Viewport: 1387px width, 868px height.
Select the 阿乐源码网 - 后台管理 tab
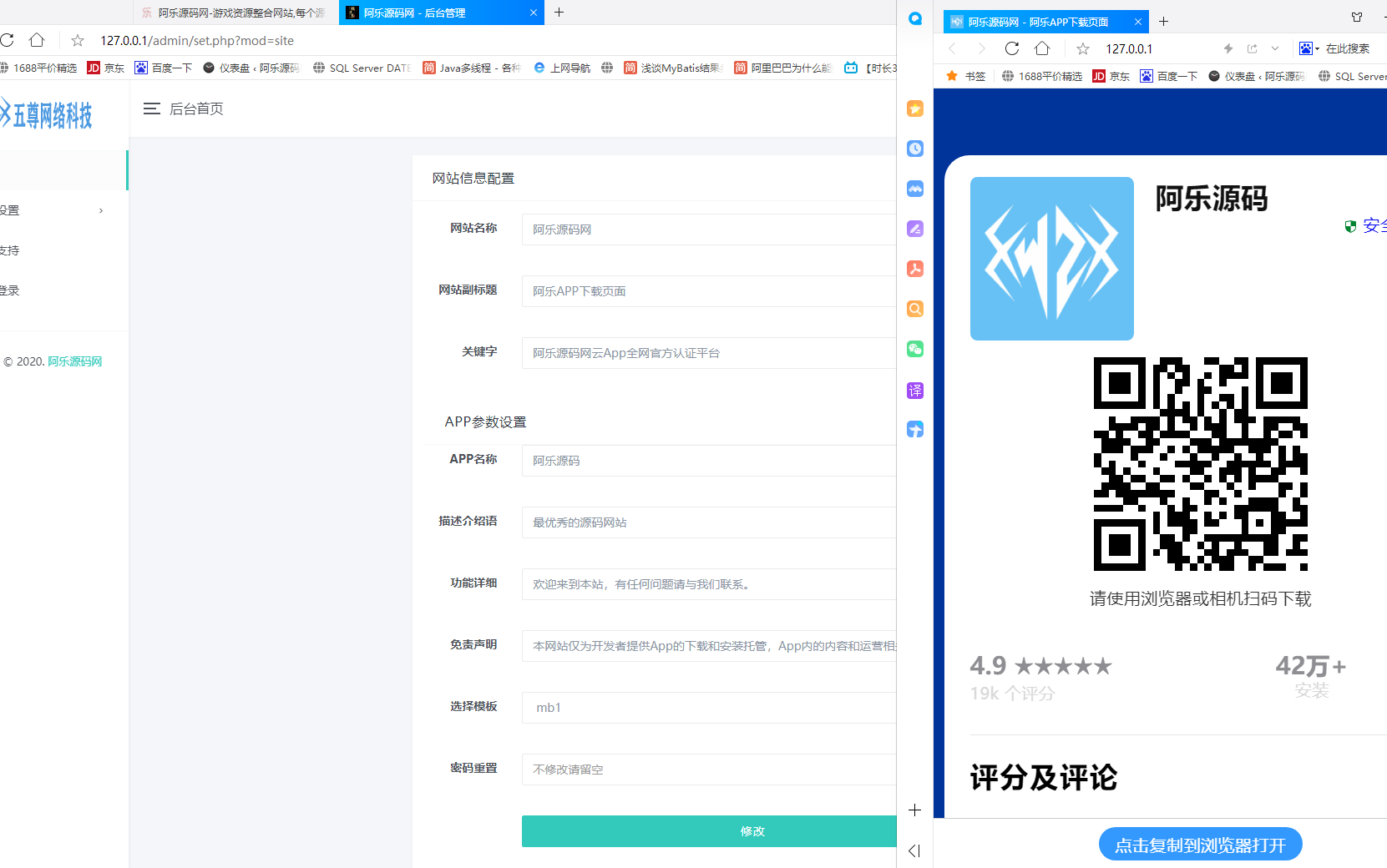[441, 13]
